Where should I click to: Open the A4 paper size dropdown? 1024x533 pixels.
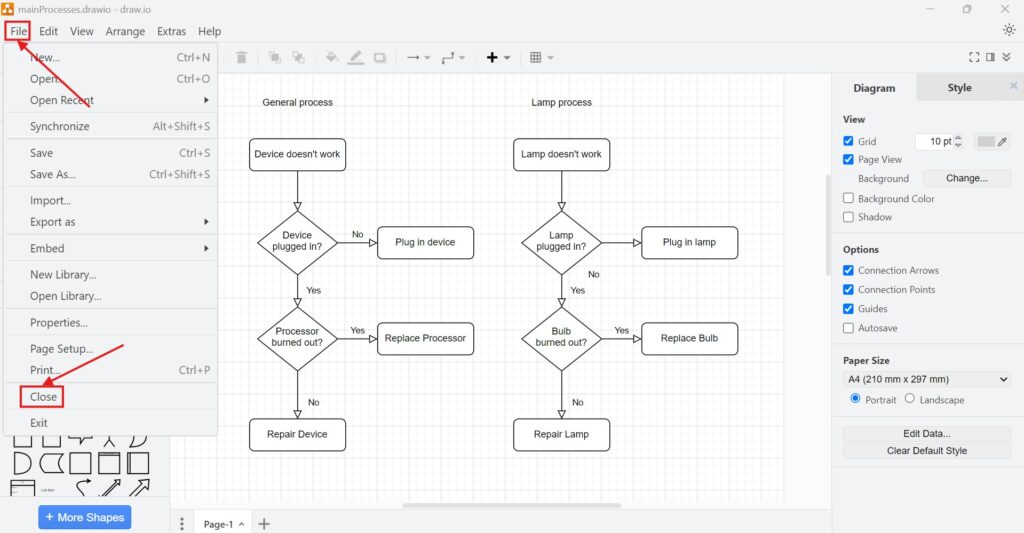tap(927, 379)
